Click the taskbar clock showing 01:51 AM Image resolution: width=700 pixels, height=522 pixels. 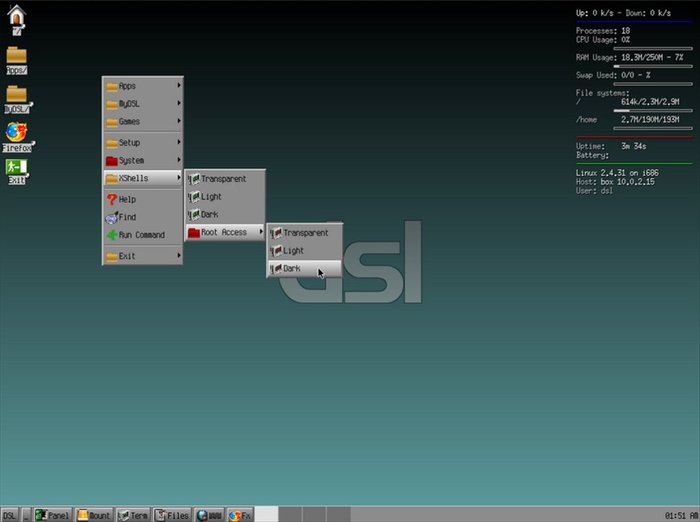[x=679, y=515]
